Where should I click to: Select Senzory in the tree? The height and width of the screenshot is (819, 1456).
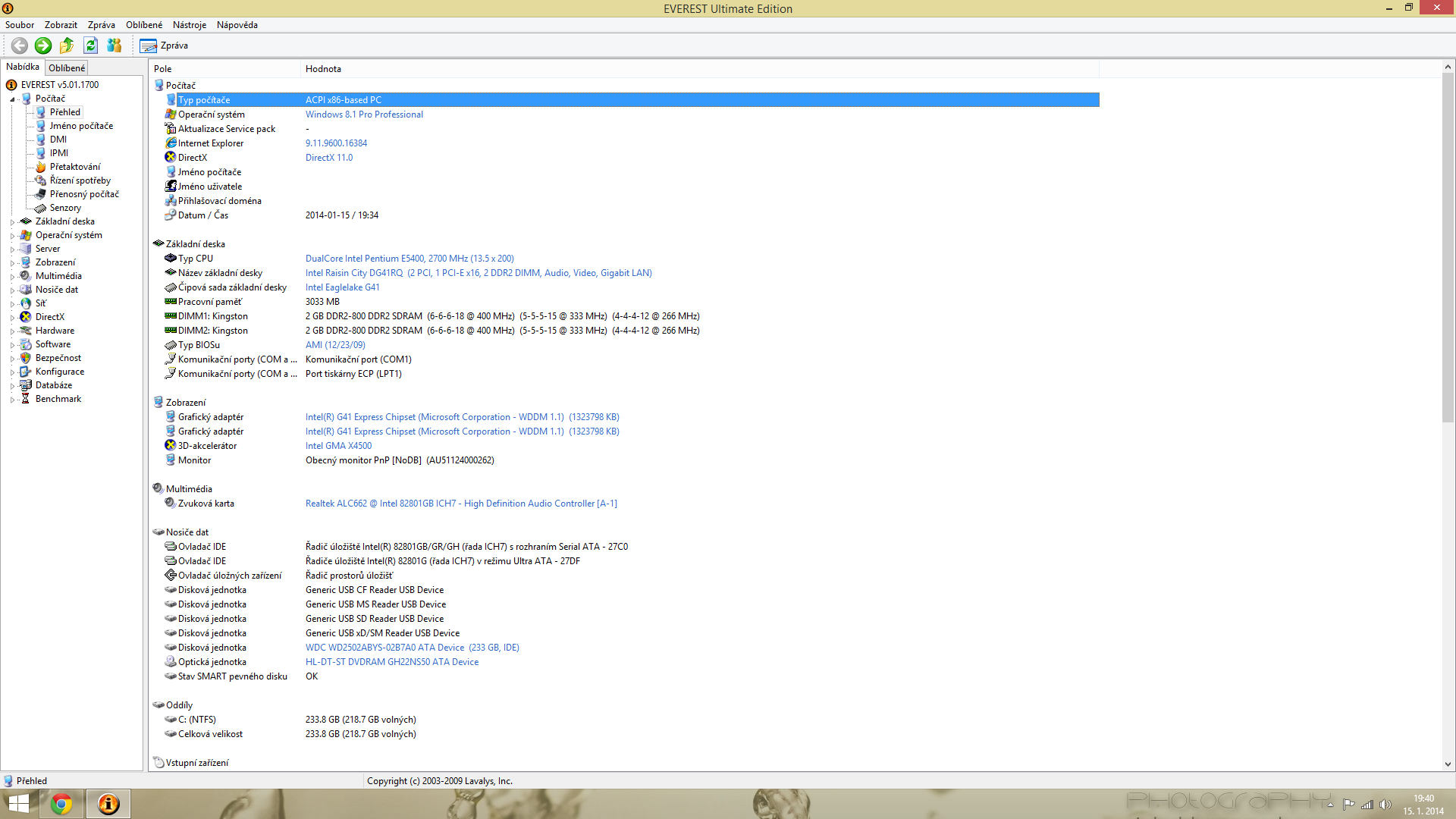(65, 208)
